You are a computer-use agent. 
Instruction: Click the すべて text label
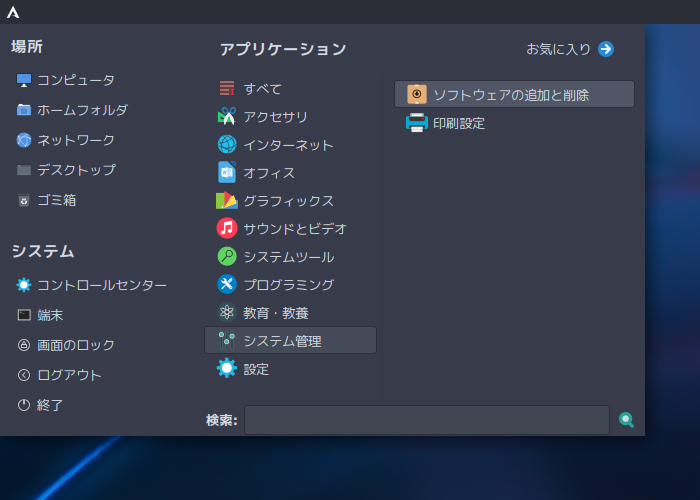point(262,89)
